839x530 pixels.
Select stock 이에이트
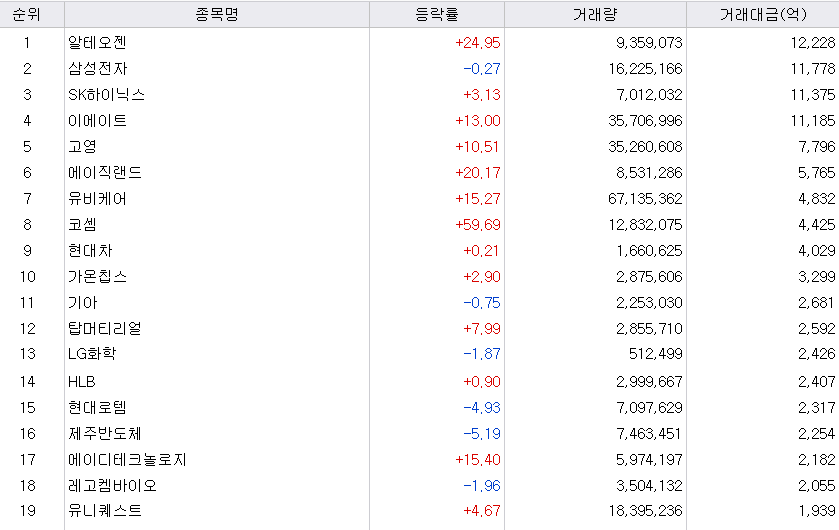(97, 121)
